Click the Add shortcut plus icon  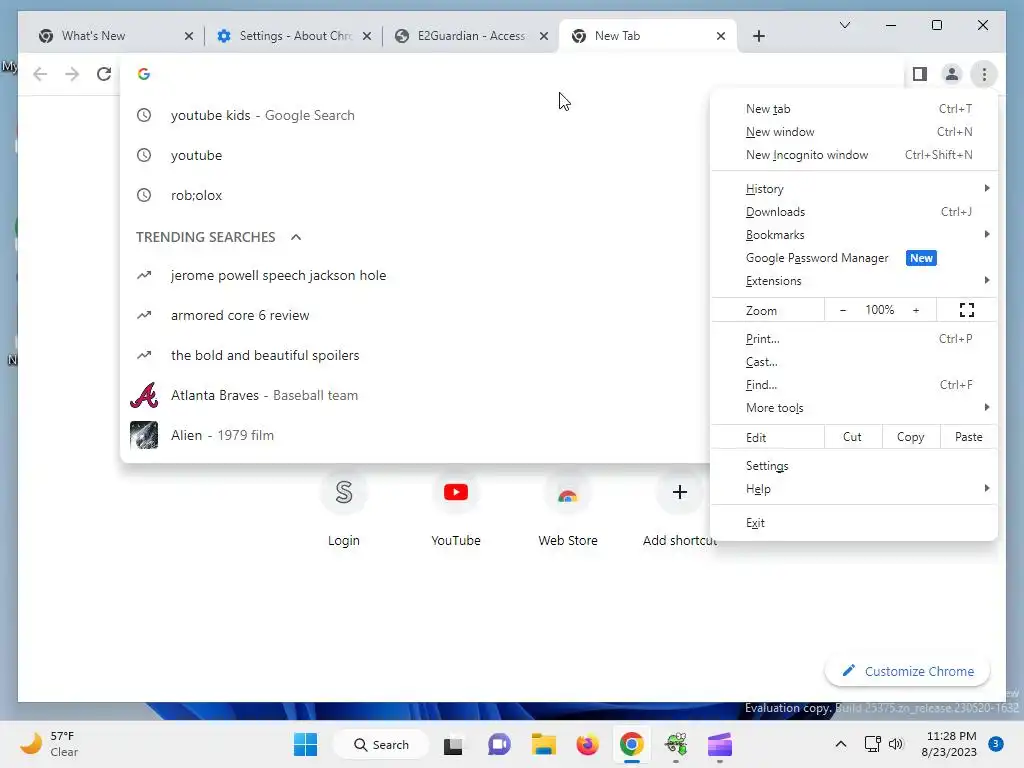[679, 492]
